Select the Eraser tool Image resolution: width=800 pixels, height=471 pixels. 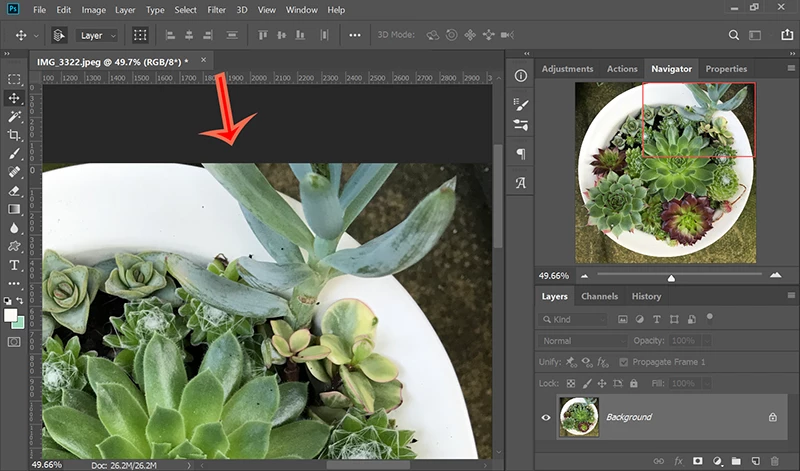click(14, 191)
